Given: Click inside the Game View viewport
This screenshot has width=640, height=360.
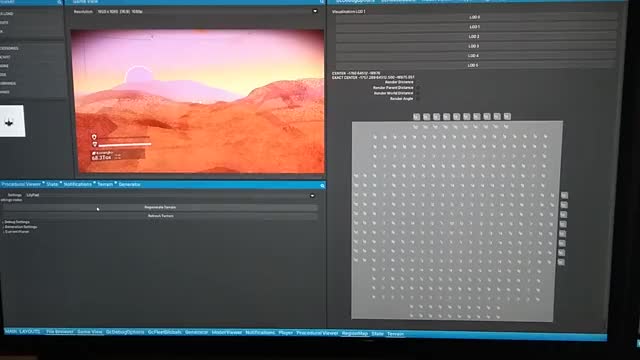Looking at the screenshot, I should click(198, 101).
